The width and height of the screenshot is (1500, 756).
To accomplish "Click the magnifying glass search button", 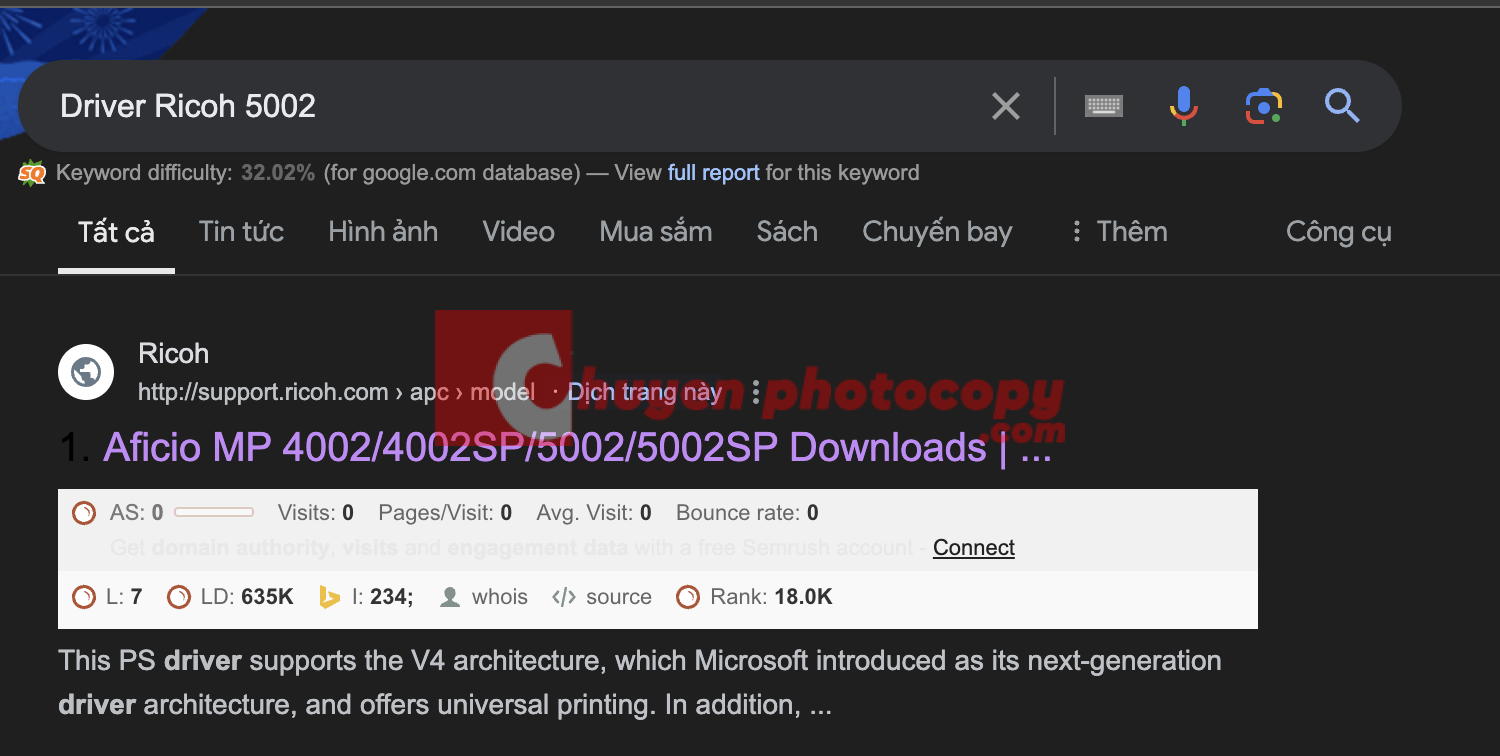I will click(x=1342, y=105).
